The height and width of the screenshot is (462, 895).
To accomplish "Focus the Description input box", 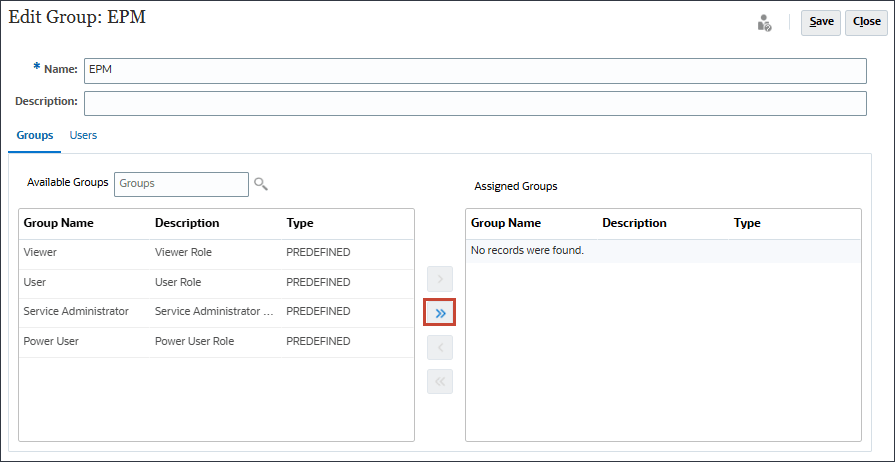I will (x=474, y=103).
